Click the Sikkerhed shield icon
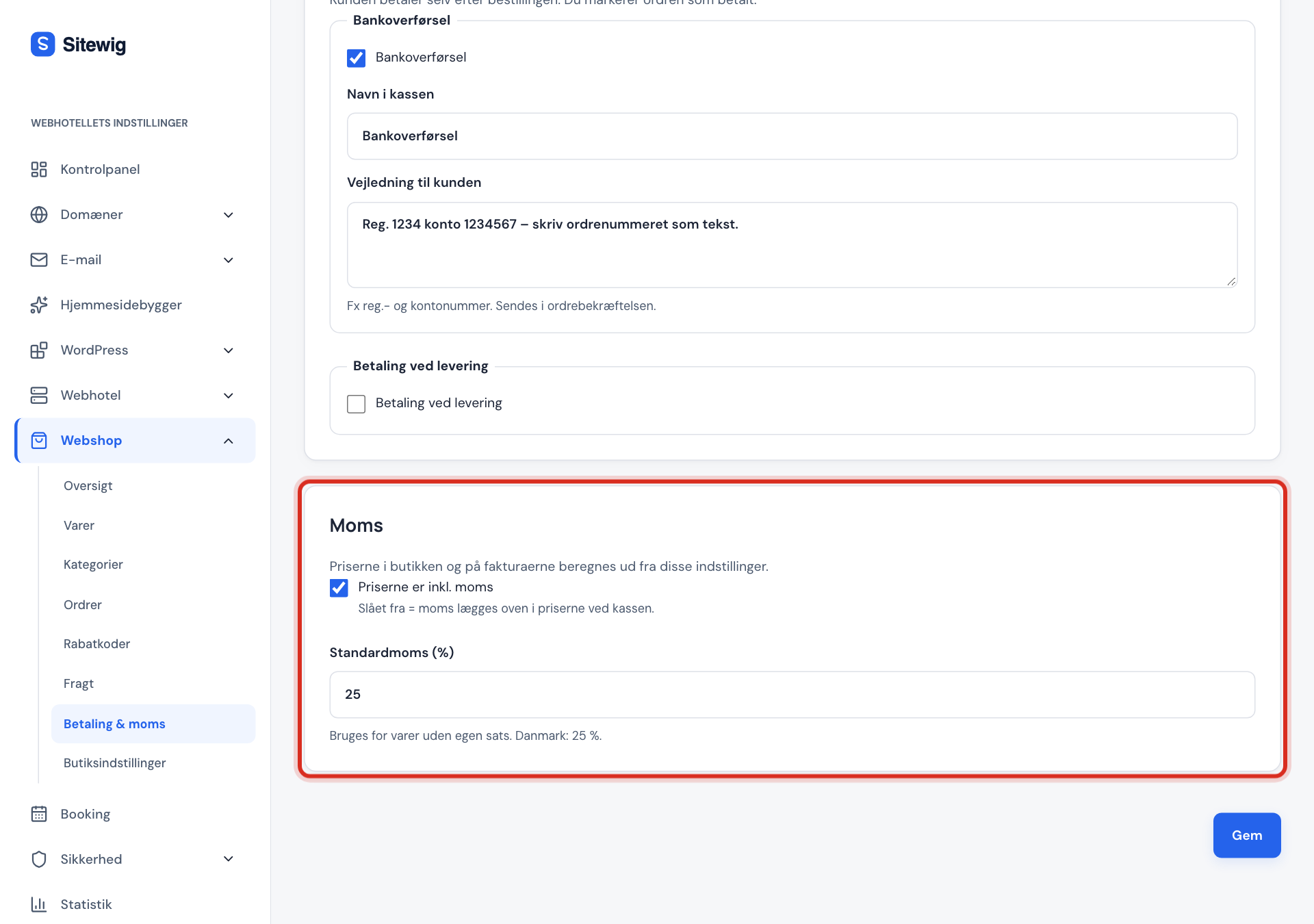Screen dimensions: 1314x924 click(x=39, y=859)
